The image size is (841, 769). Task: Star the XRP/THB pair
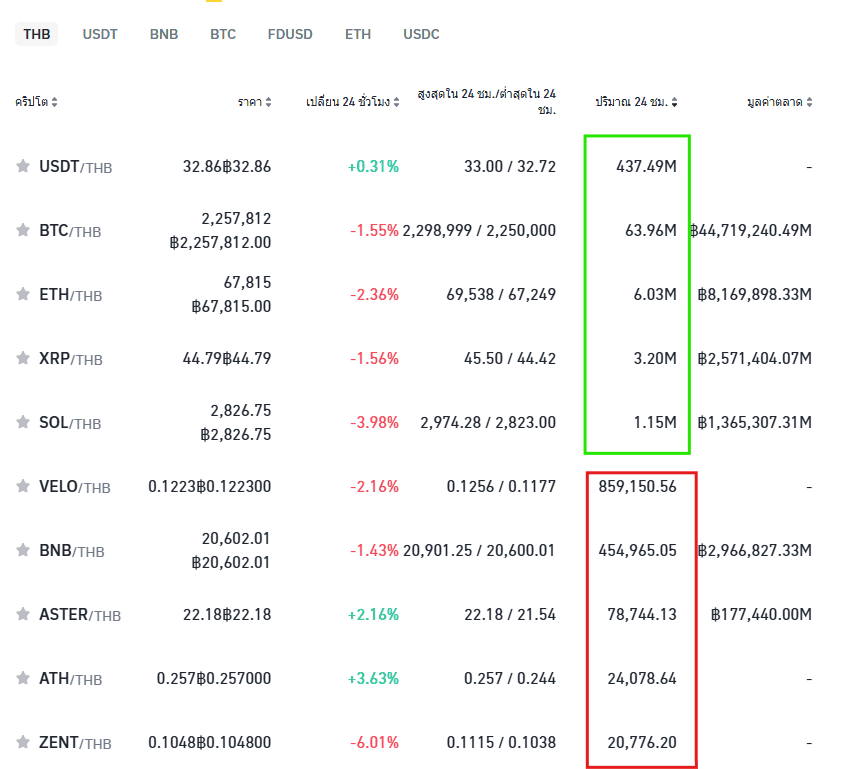click(x=23, y=358)
